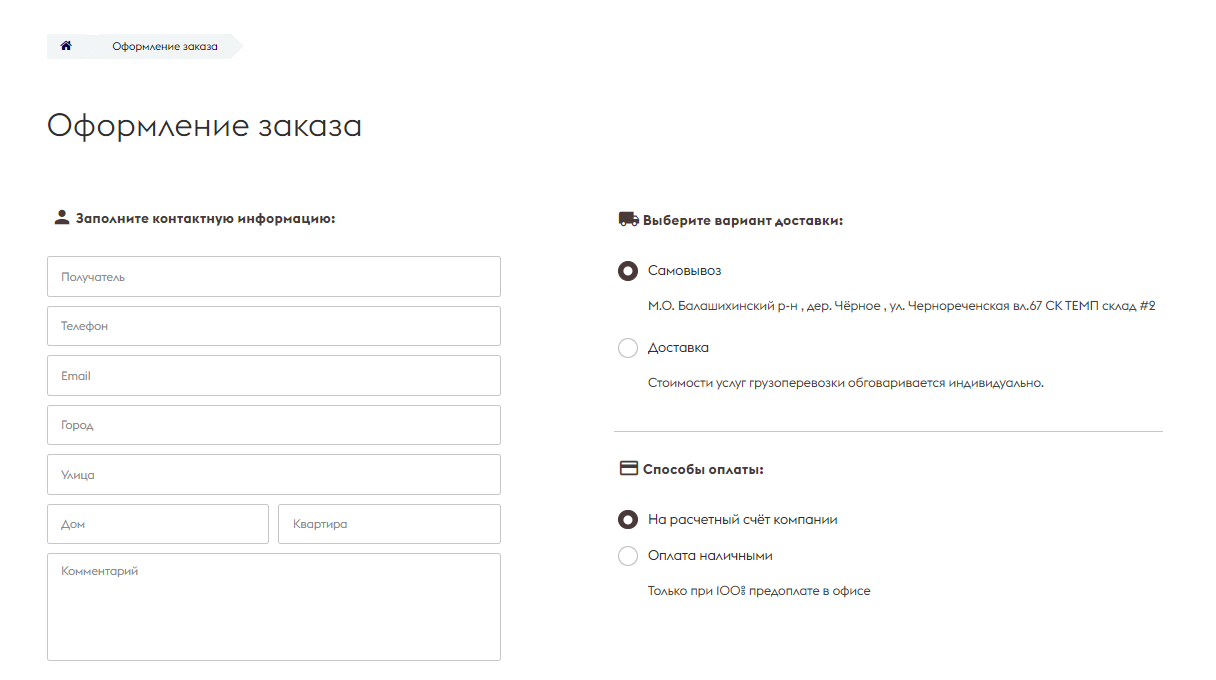Focus the Телефон input field
1216x680 pixels.
[274, 326]
